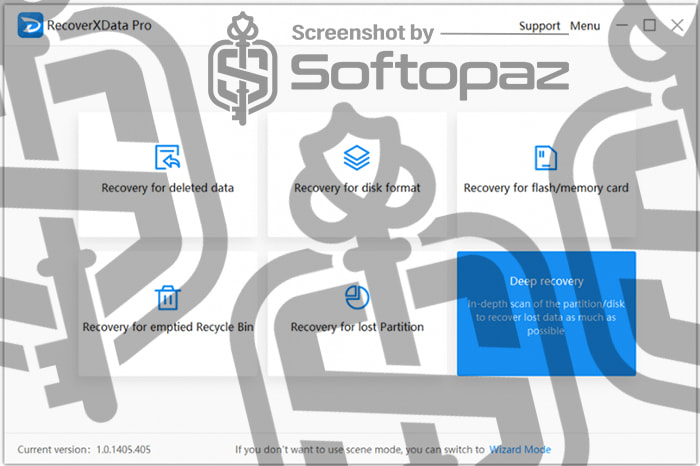700x466 pixels.
Task: Click the RecoverXData Pro title text
Action: pyautogui.click(x=99, y=25)
